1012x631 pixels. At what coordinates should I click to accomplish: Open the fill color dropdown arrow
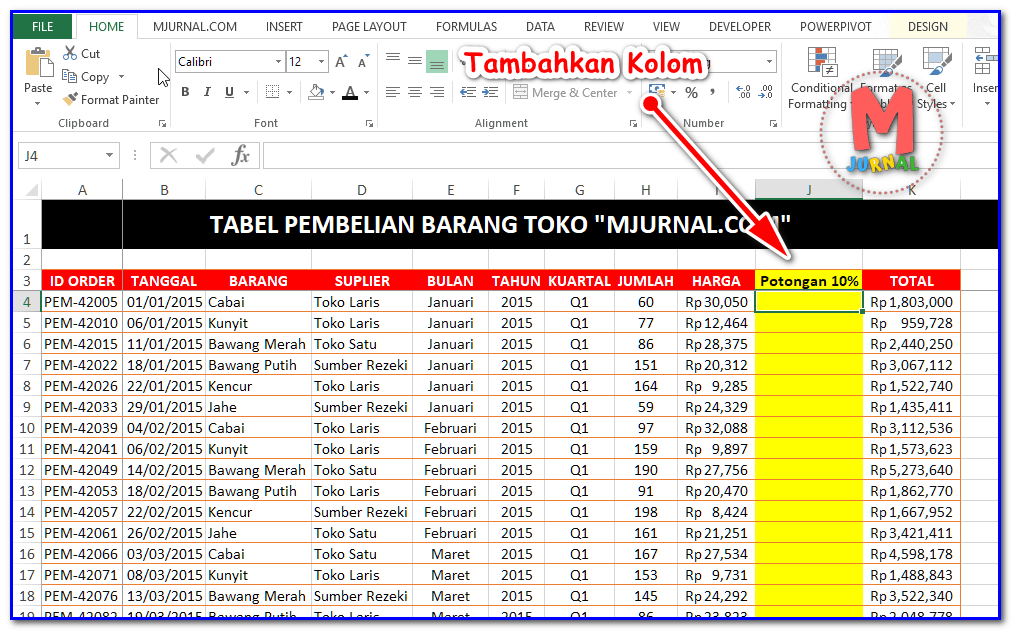[332, 93]
